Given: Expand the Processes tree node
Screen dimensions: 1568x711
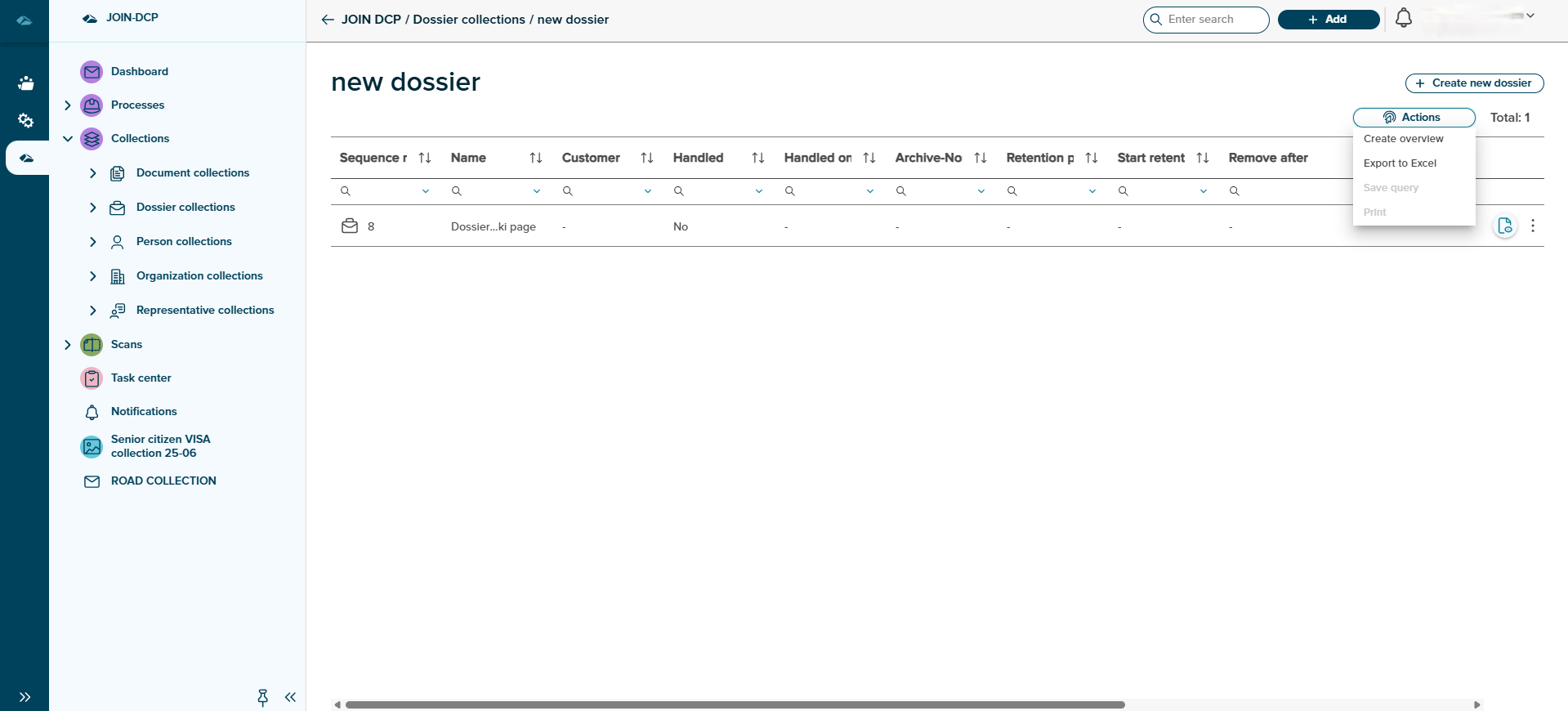Looking at the screenshot, I should (x=68, y=105).
